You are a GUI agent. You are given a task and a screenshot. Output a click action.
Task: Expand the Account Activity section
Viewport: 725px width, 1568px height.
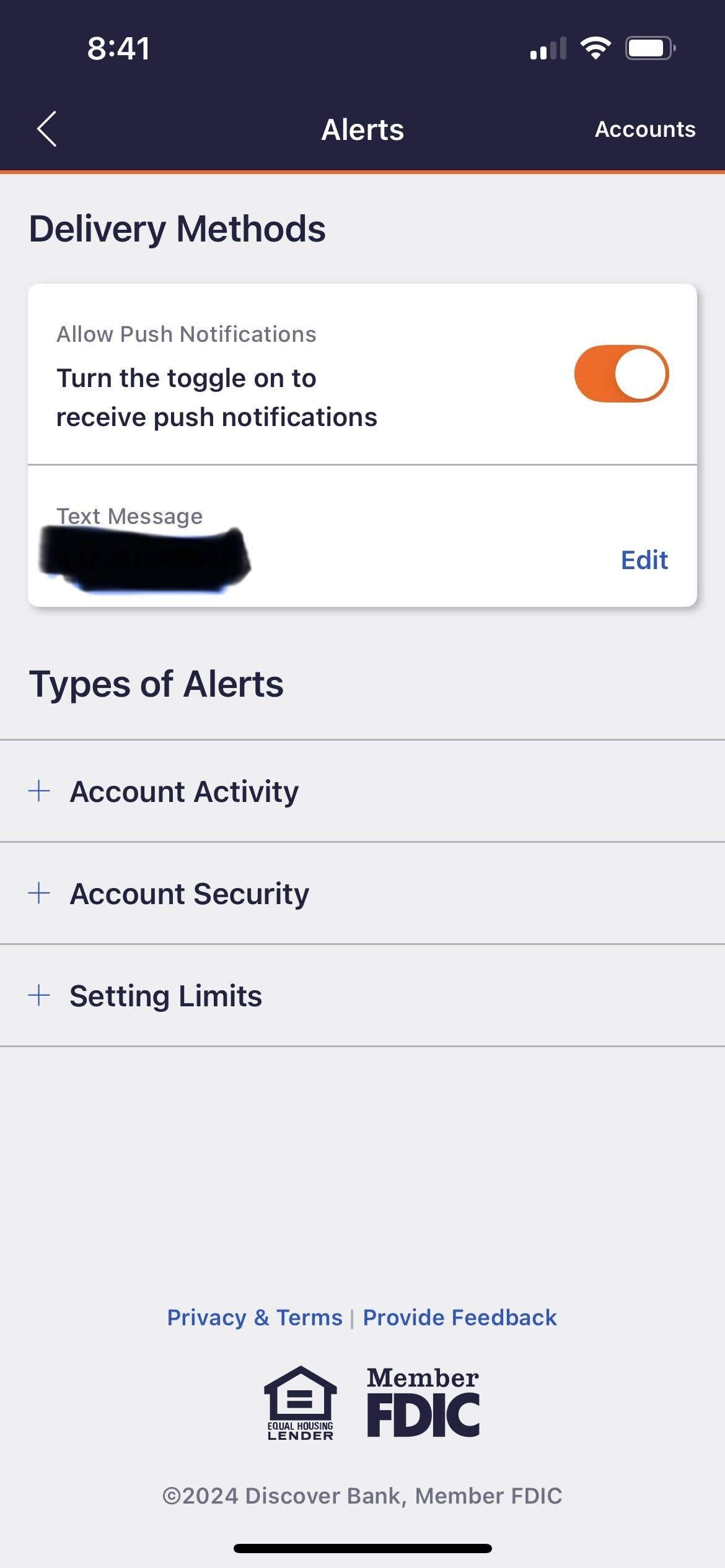(x=184, y=791)
